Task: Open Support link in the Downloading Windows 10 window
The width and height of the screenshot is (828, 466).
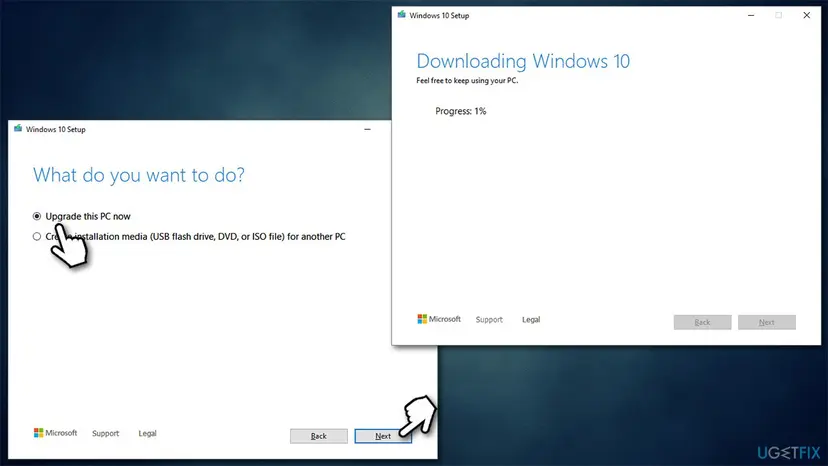Action: (x=489, y=320)
